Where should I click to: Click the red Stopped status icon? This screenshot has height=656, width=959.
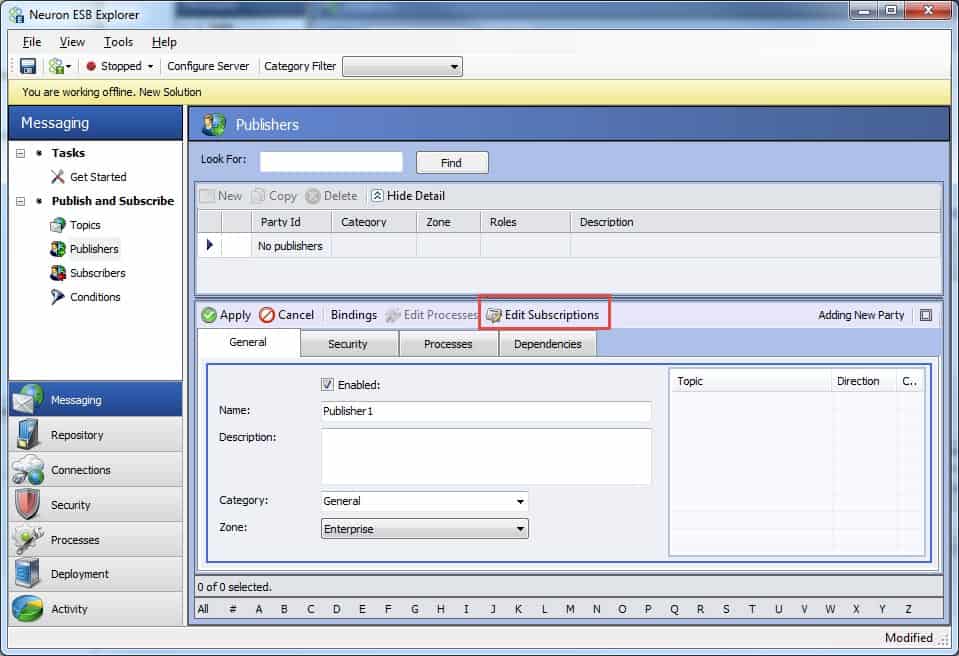[91, 66]
